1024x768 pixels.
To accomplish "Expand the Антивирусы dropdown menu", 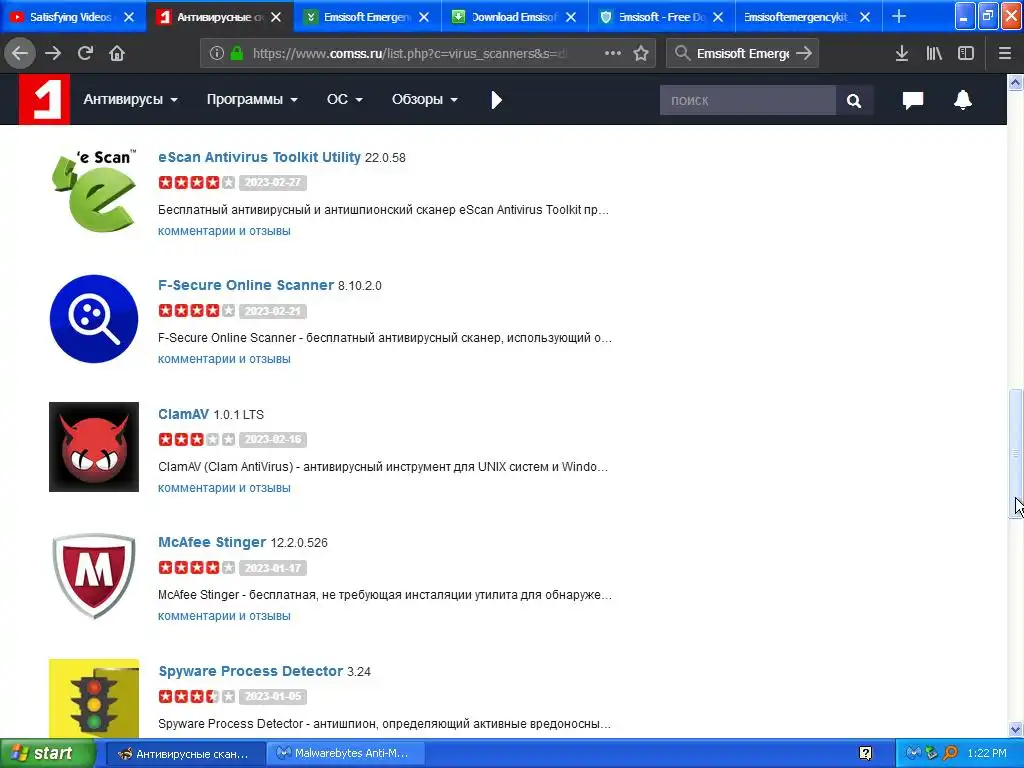I will coord(130,99).
